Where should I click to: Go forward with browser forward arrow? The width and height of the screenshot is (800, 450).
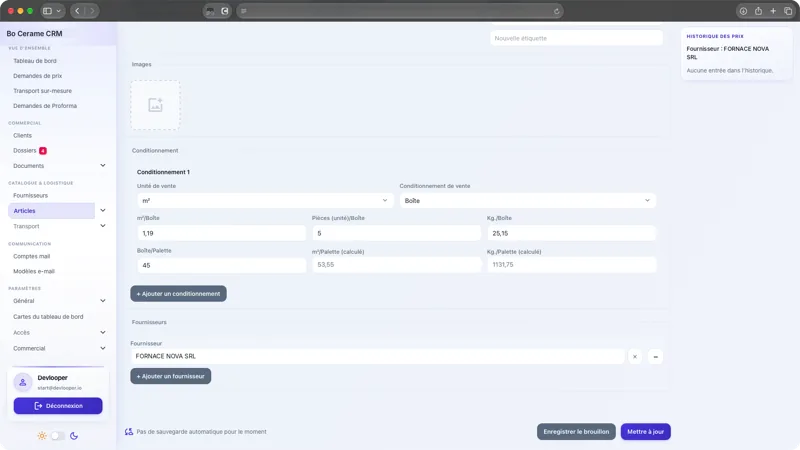tap(92, 11)
